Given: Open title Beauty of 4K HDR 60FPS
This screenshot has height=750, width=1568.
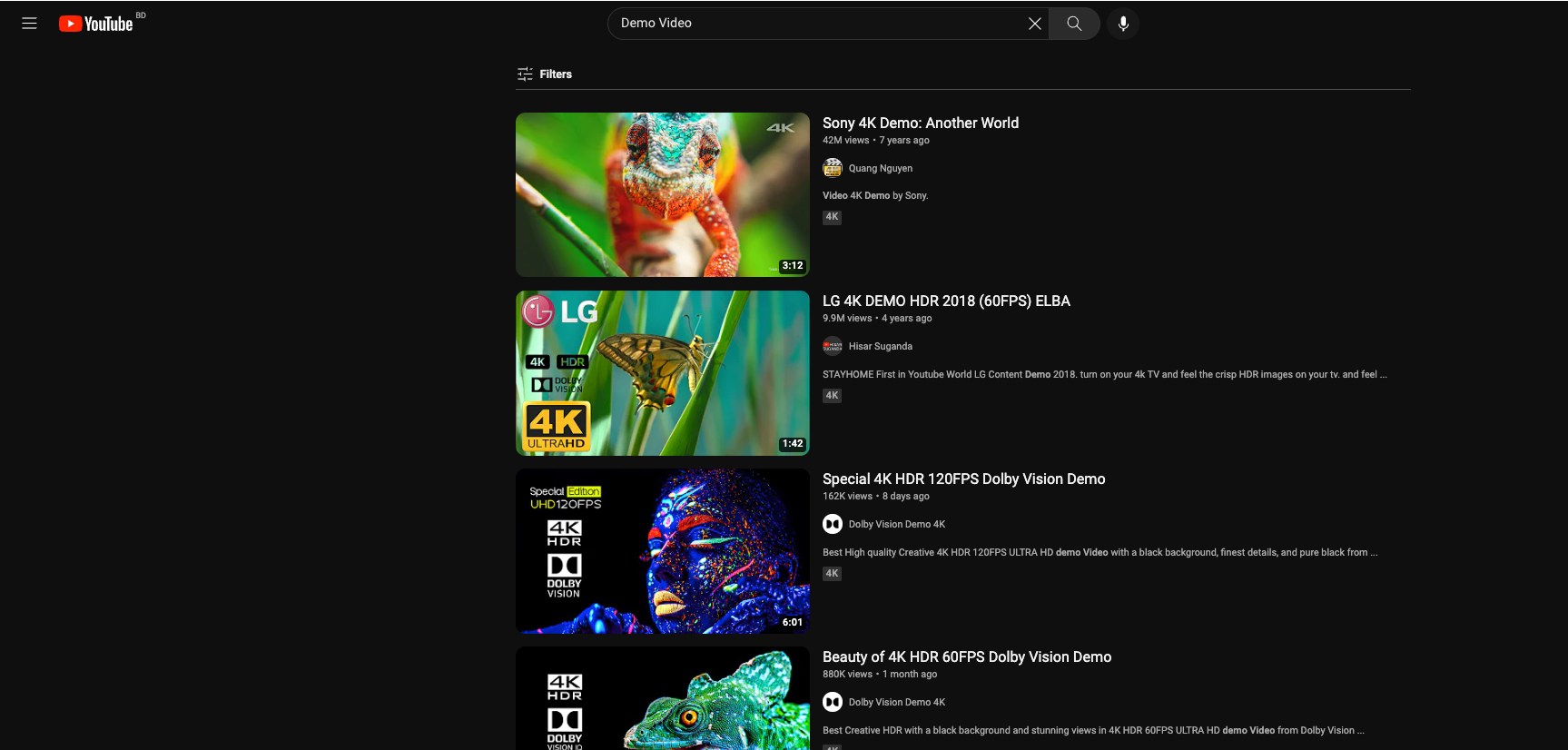Looking at the screenshot, I should [967, 656].
